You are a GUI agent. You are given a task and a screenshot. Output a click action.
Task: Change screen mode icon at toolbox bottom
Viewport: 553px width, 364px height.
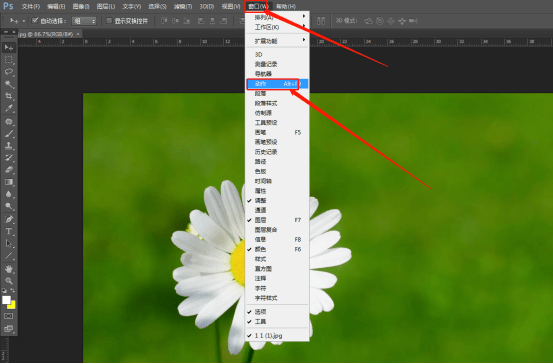coord(8,328)
